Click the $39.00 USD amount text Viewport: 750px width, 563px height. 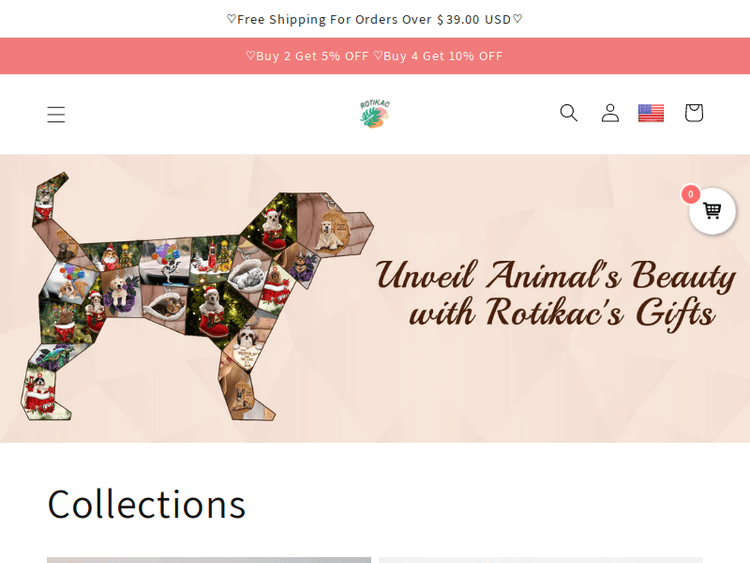pyautogui.click(x=474, y=19)
